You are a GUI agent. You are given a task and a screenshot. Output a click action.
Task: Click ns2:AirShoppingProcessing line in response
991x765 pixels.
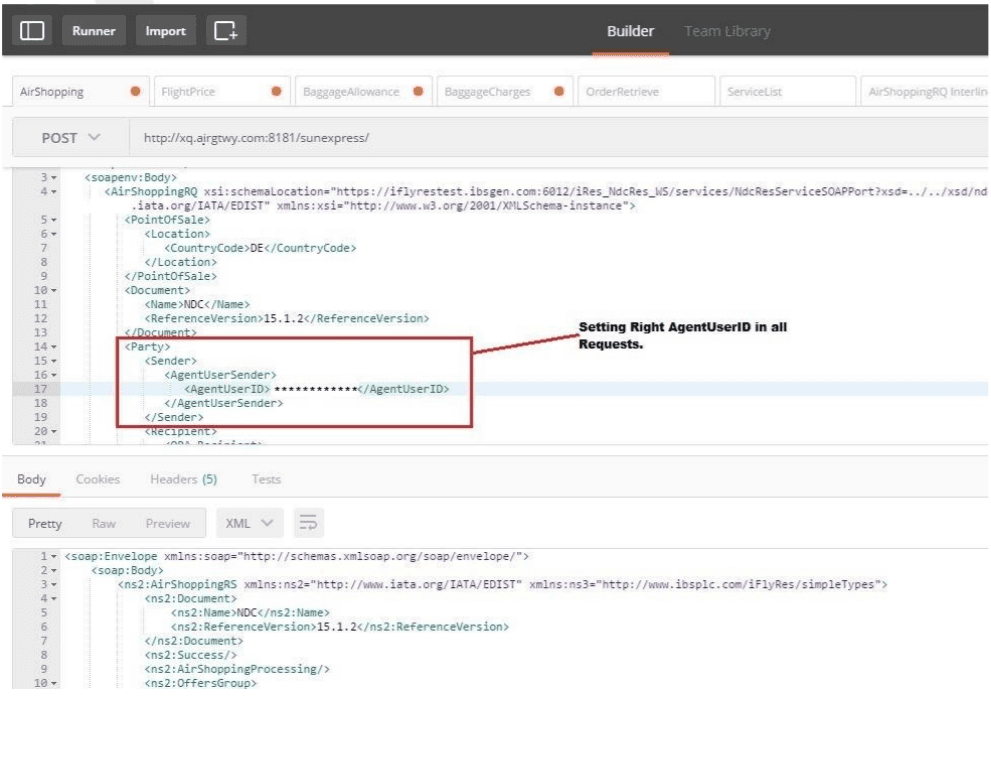coord(237,669)
